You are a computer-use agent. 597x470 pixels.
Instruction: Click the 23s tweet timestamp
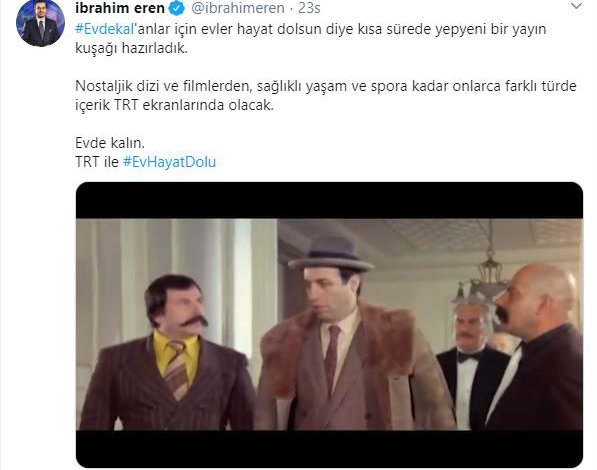(x=309, y=8)
